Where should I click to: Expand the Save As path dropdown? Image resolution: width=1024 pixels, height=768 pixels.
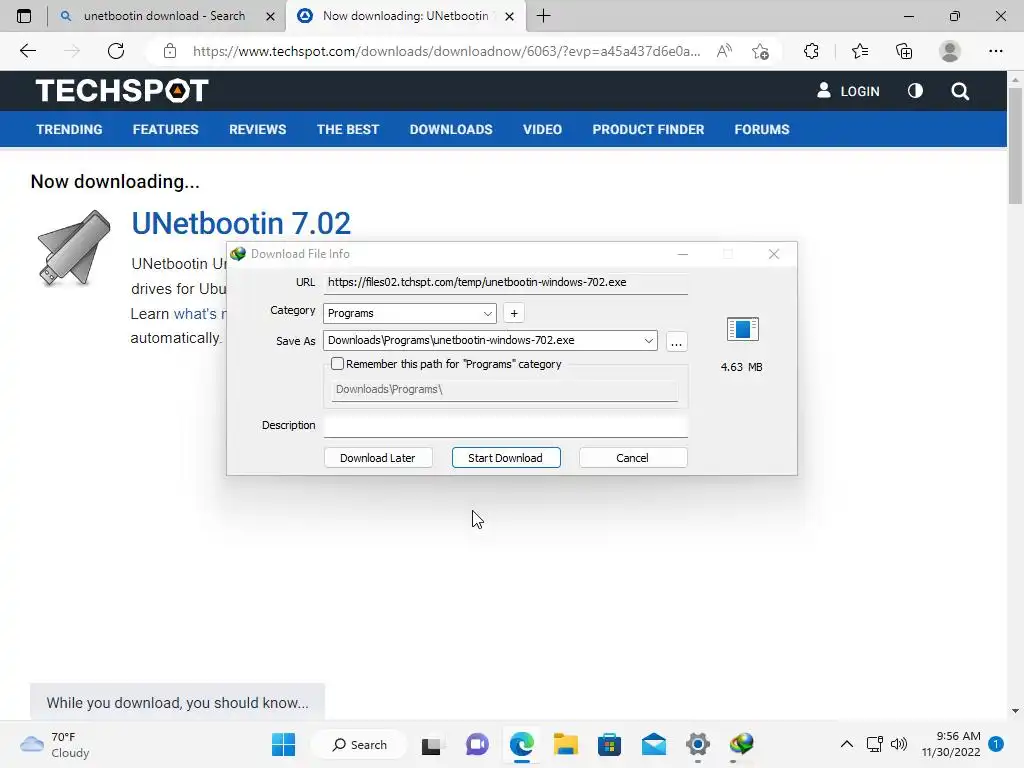648,340
